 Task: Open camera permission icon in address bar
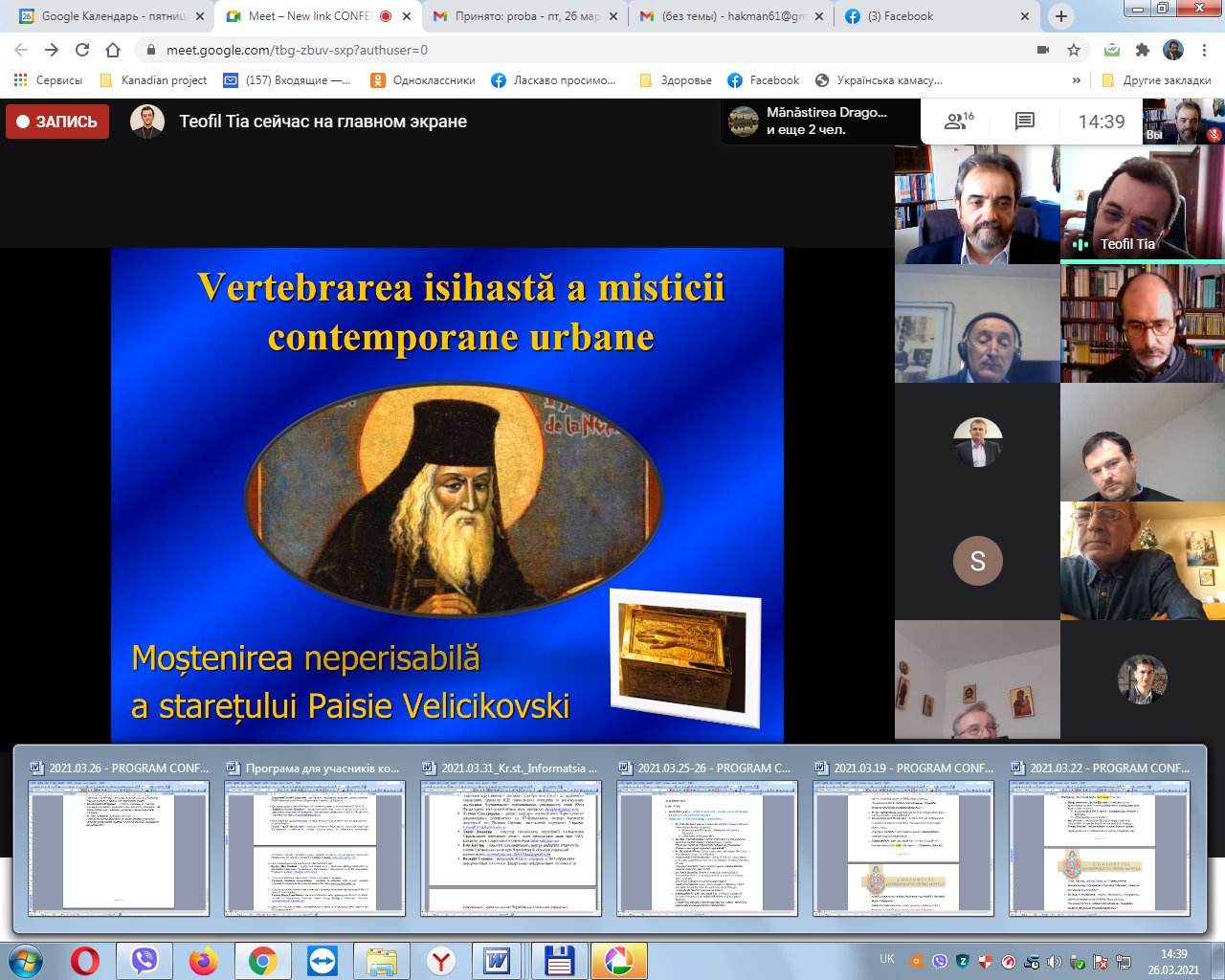tap(1043, 50)
